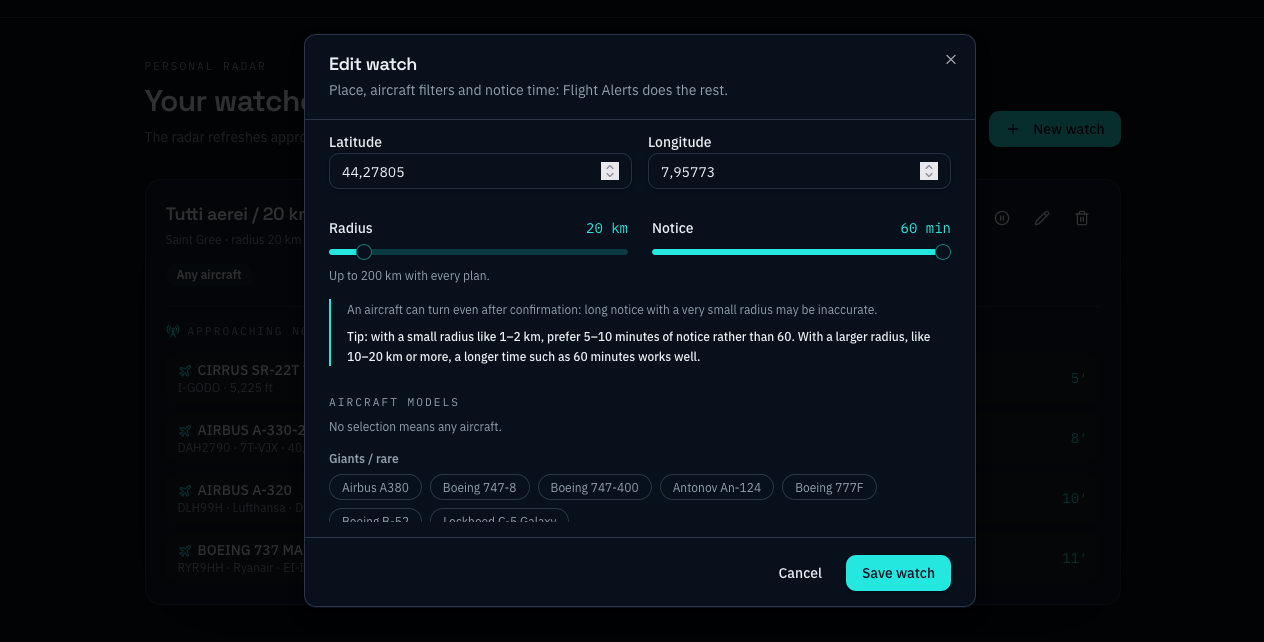
Task: Click the Longitude input field
Action: tap(799, 171)
